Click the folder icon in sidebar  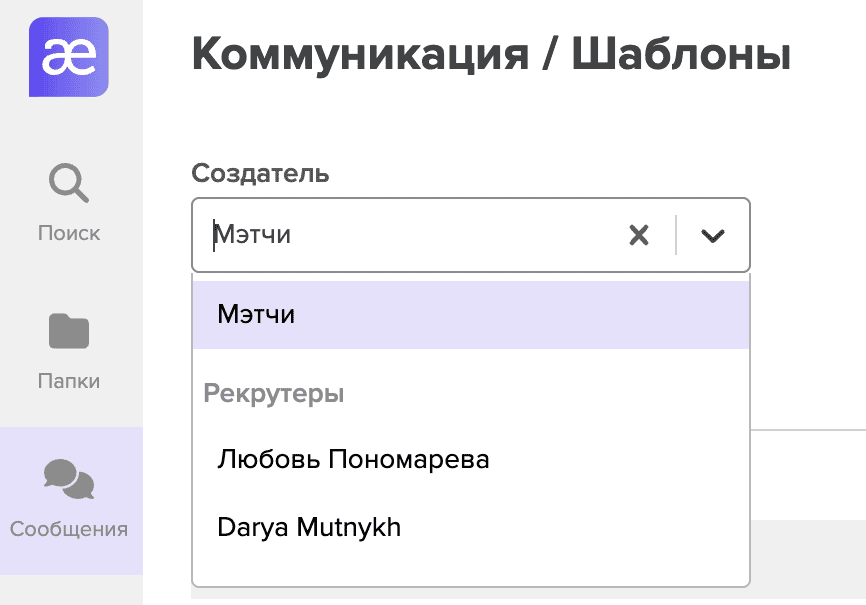coord(69,331)
